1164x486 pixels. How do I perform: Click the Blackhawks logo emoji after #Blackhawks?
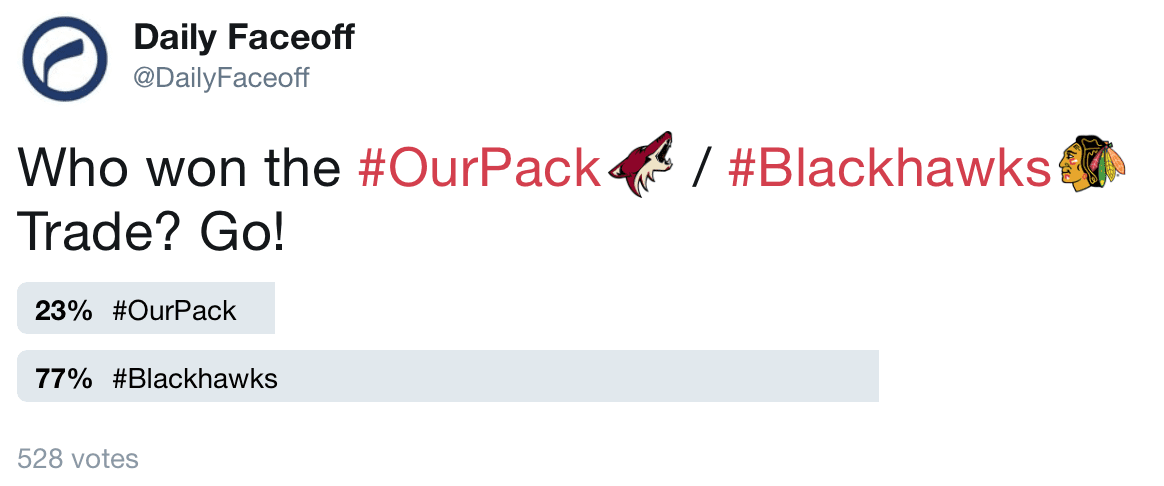tap(1091, 166)
